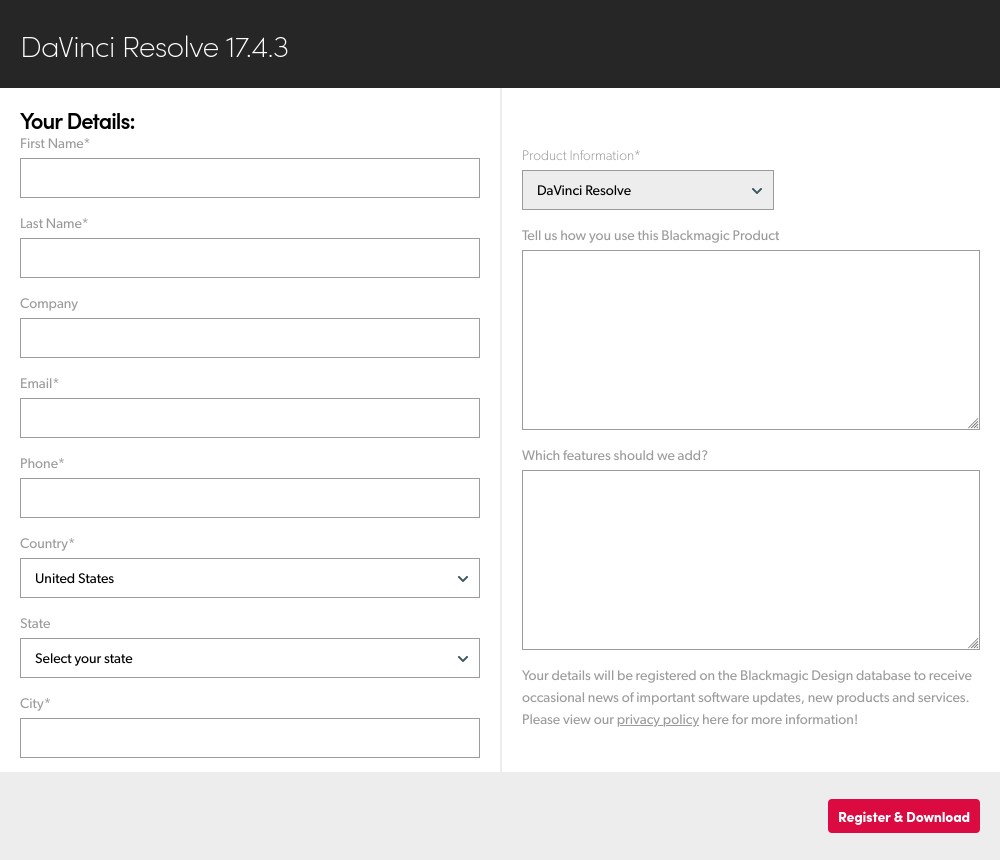Open the State selector dropdown
This screenshot has height=860, width=1000.
click(250, 658)
